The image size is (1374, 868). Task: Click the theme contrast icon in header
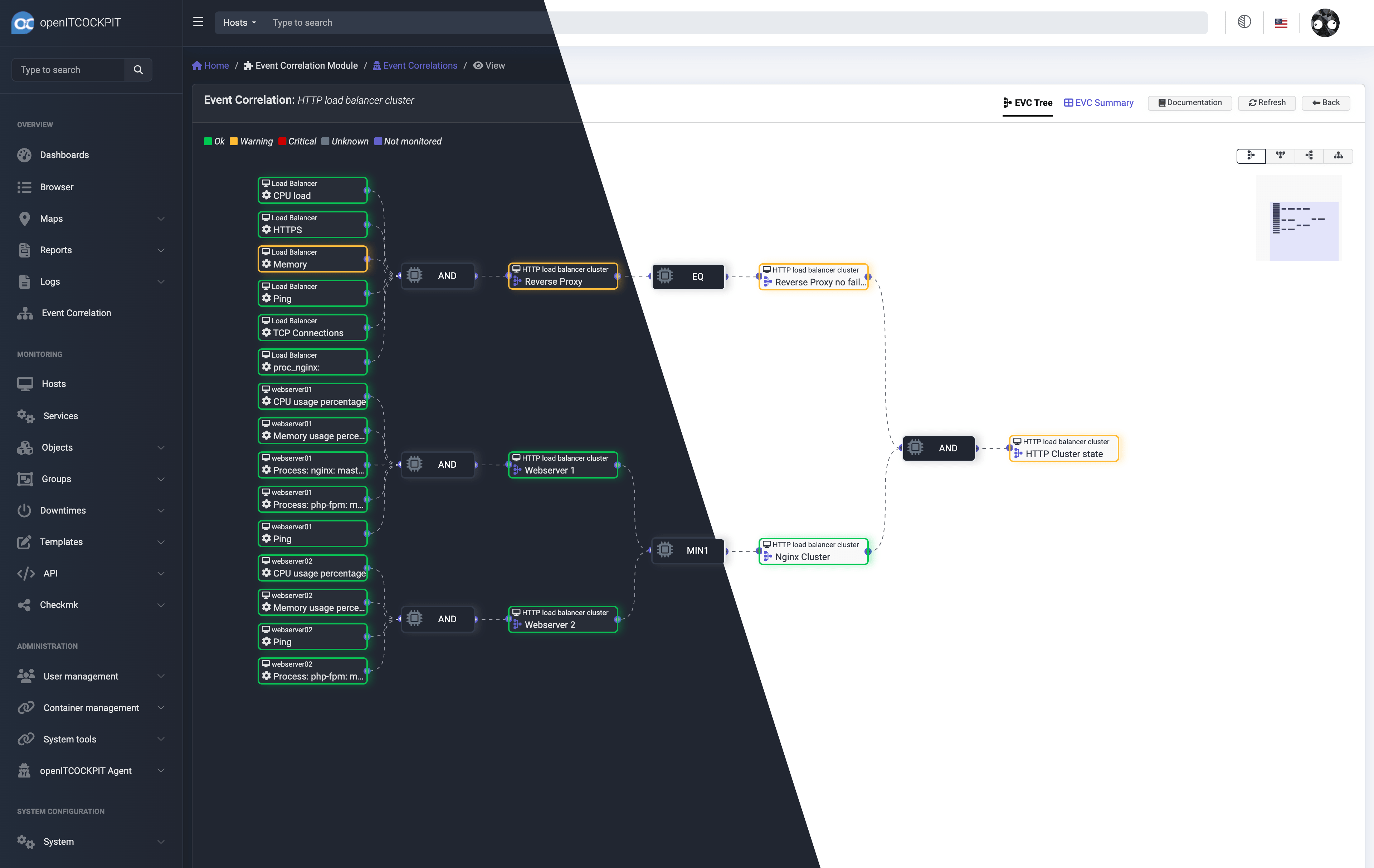[1244, 22]
